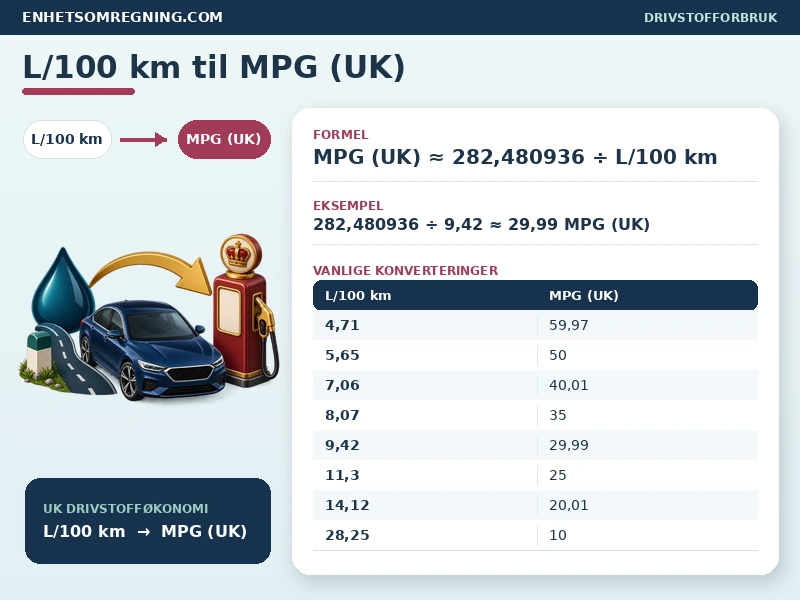Click the FORMEL heading
Viewport: 800px width, 600px height.
tap(340, 134)
